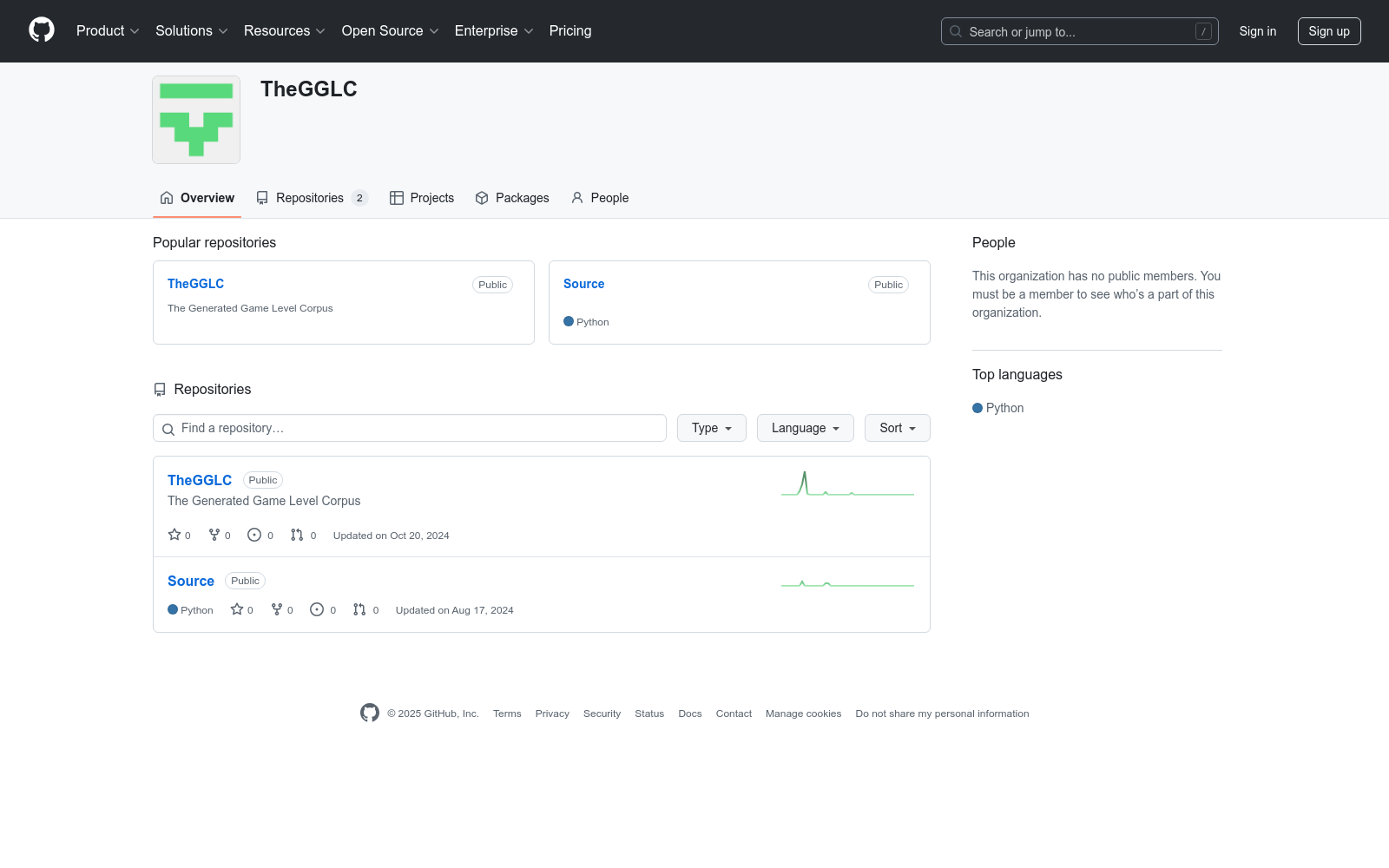
Task: Click the TheGGLC organization avatar
Action: click(x=196, y=120)
